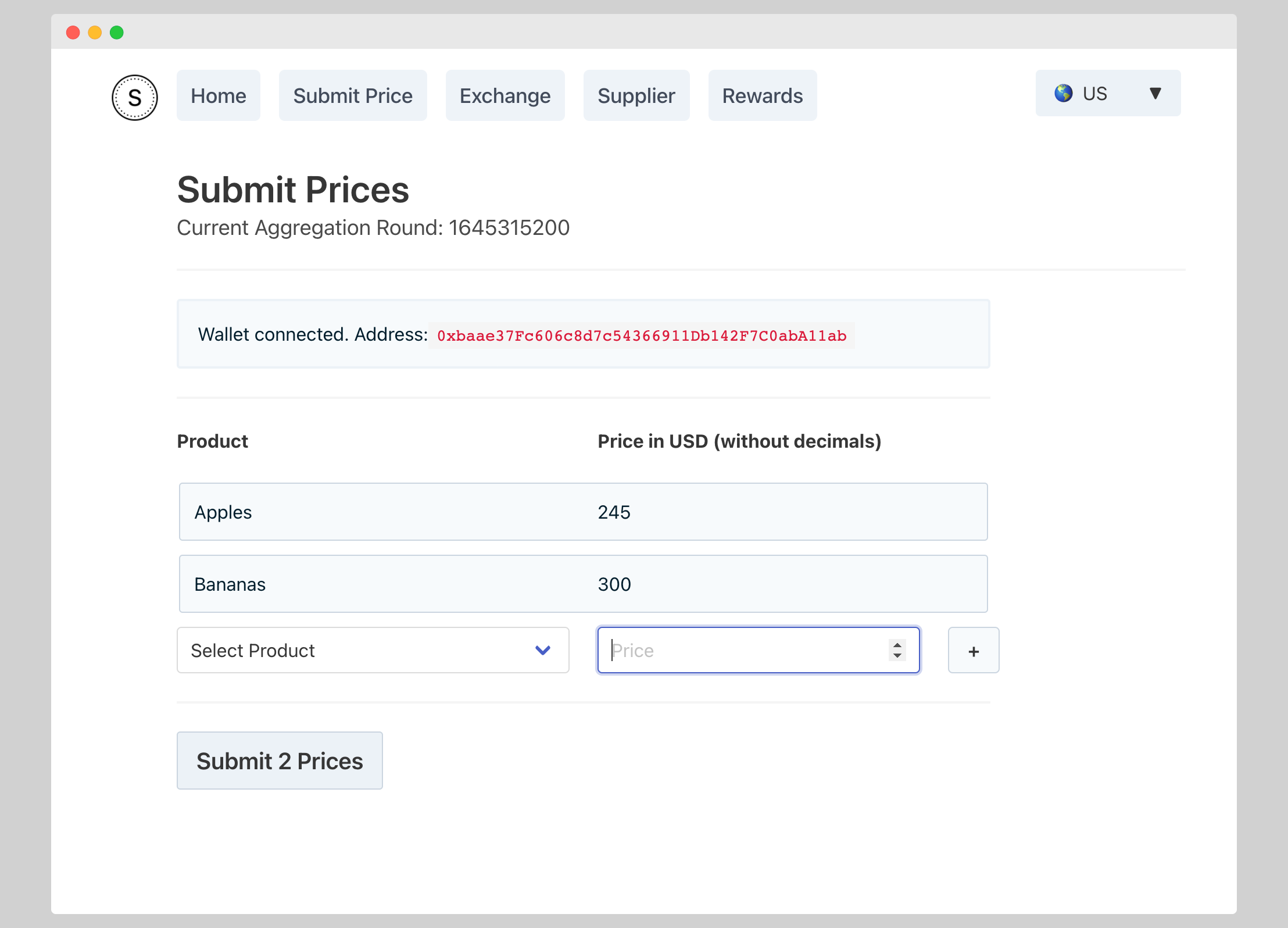Click the circular S logo icon
The width and height of the screenshot is (1288, 928).
[134, 97]
